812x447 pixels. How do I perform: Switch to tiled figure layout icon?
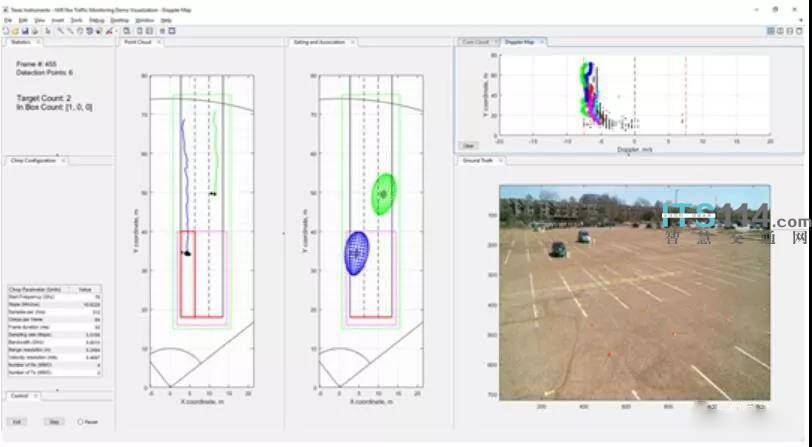pos(771,31)
